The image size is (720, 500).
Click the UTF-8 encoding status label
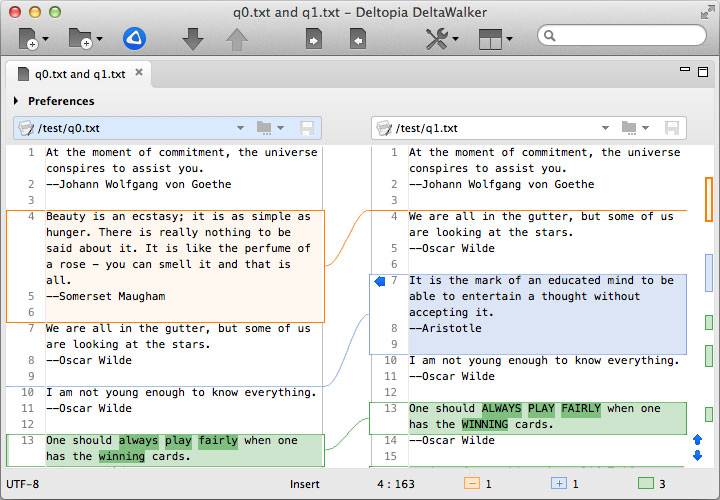pyautogui.click(x=22, y=484)
